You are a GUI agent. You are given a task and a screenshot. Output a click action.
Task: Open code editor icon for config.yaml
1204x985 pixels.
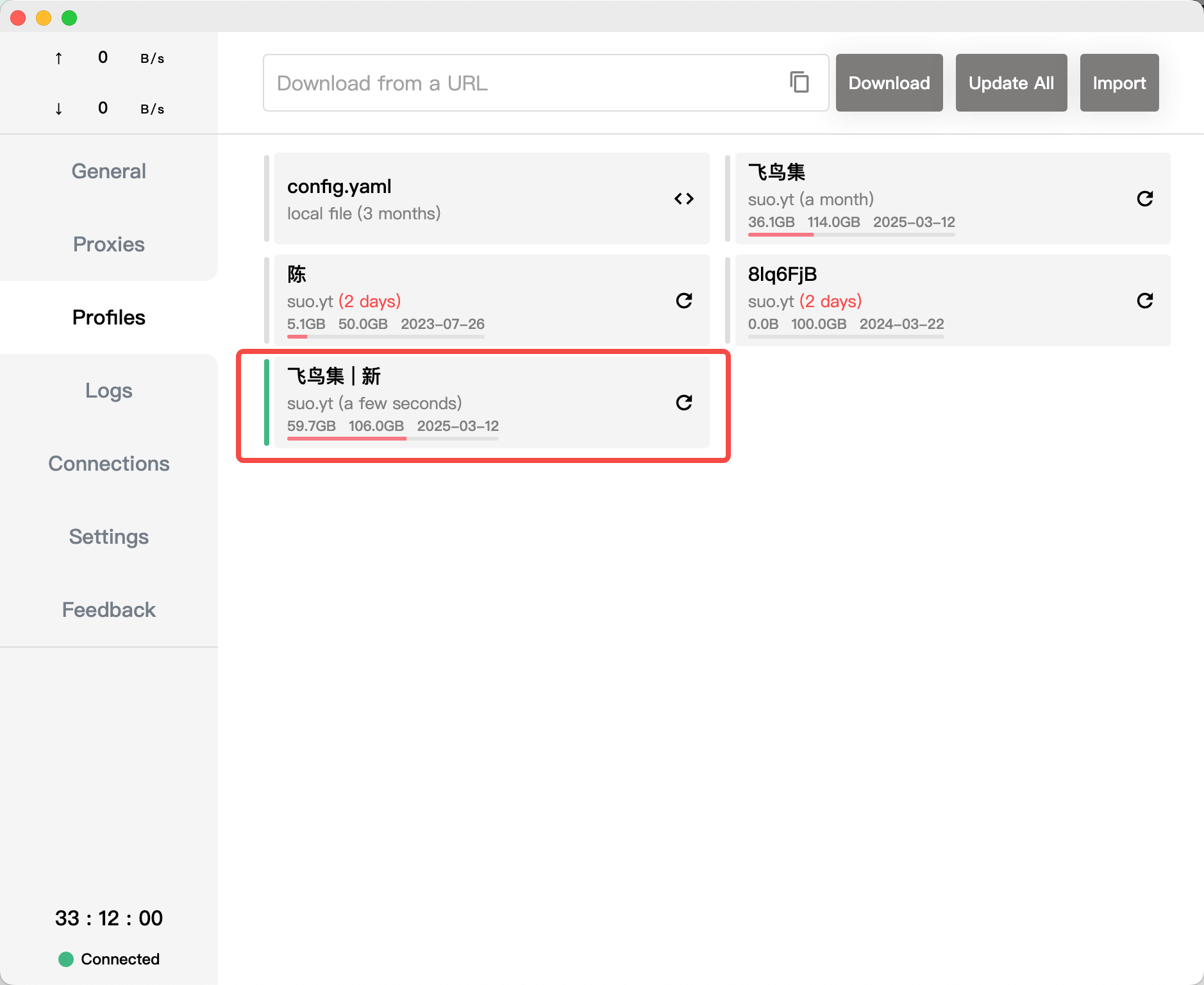point(684,199)
